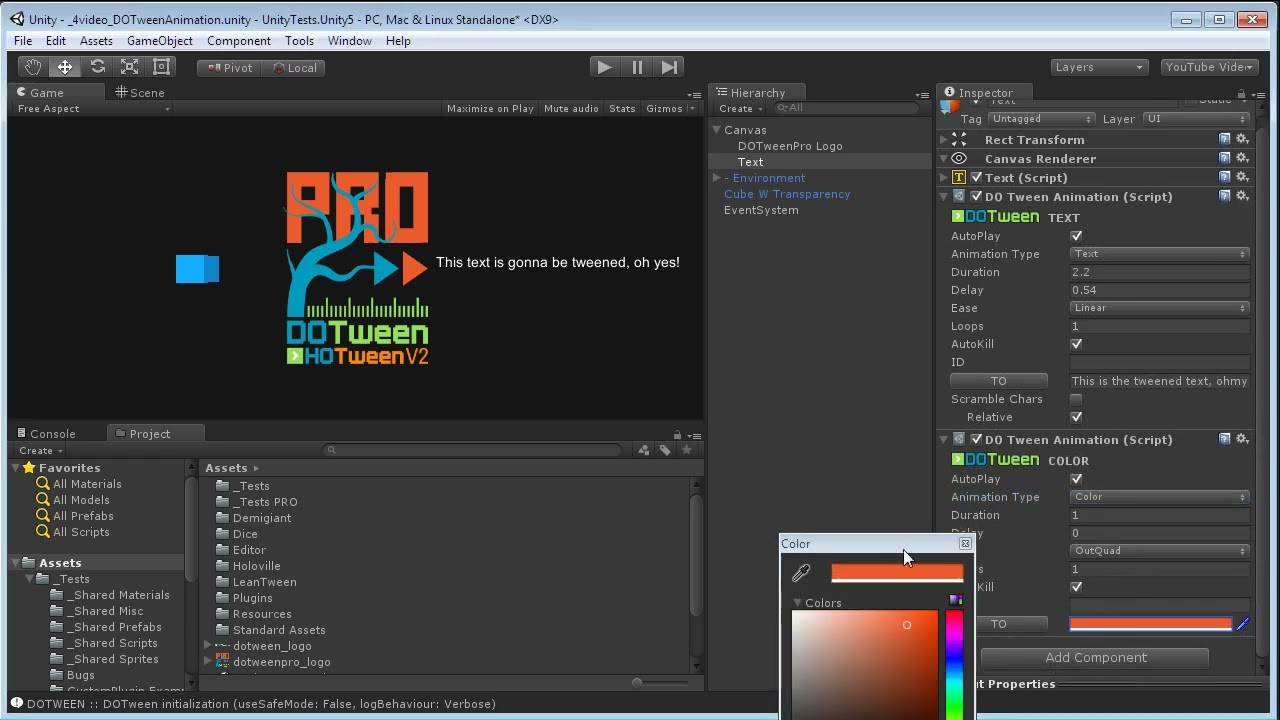1280x720 pixels.
Task: Click the saturation color square
Action: pos(865,664)
